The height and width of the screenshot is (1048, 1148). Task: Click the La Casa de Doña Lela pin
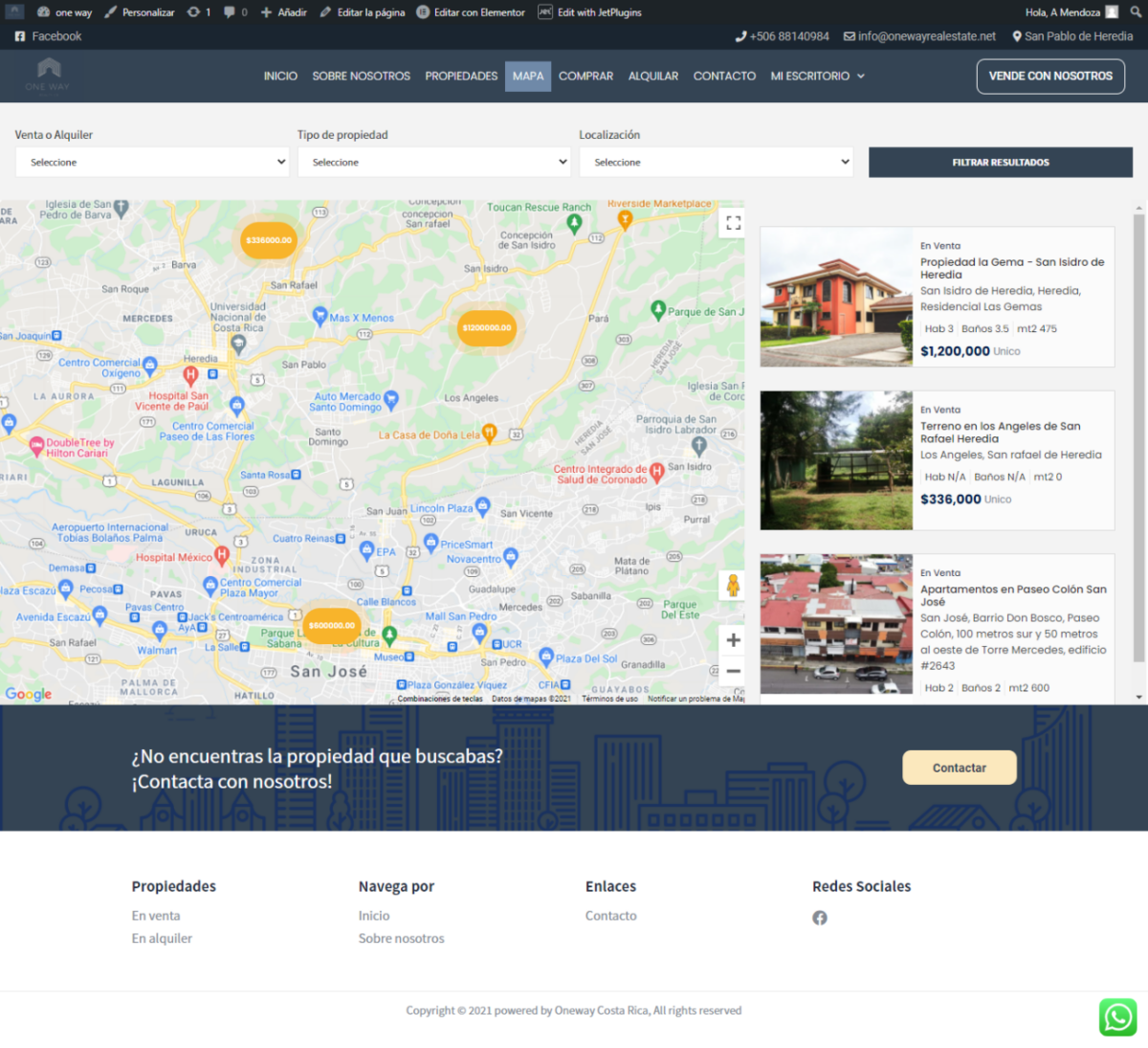pyautogui.click(x=489, y=434)
